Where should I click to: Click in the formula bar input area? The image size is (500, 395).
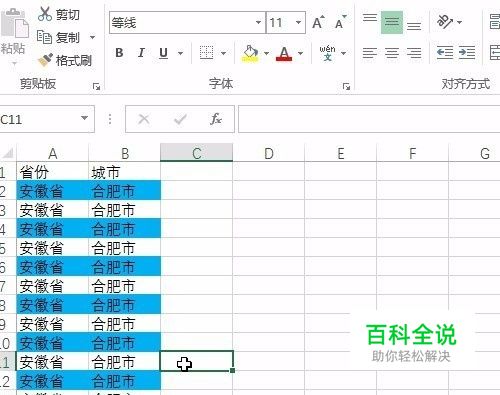coord(369,119)
